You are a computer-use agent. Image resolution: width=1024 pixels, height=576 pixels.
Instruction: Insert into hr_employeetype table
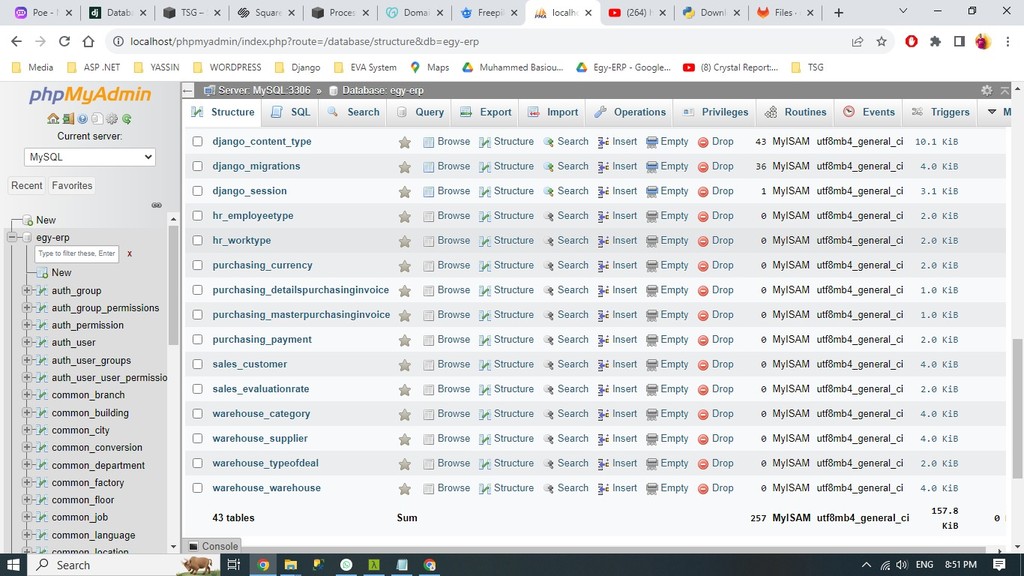point(617,216)
